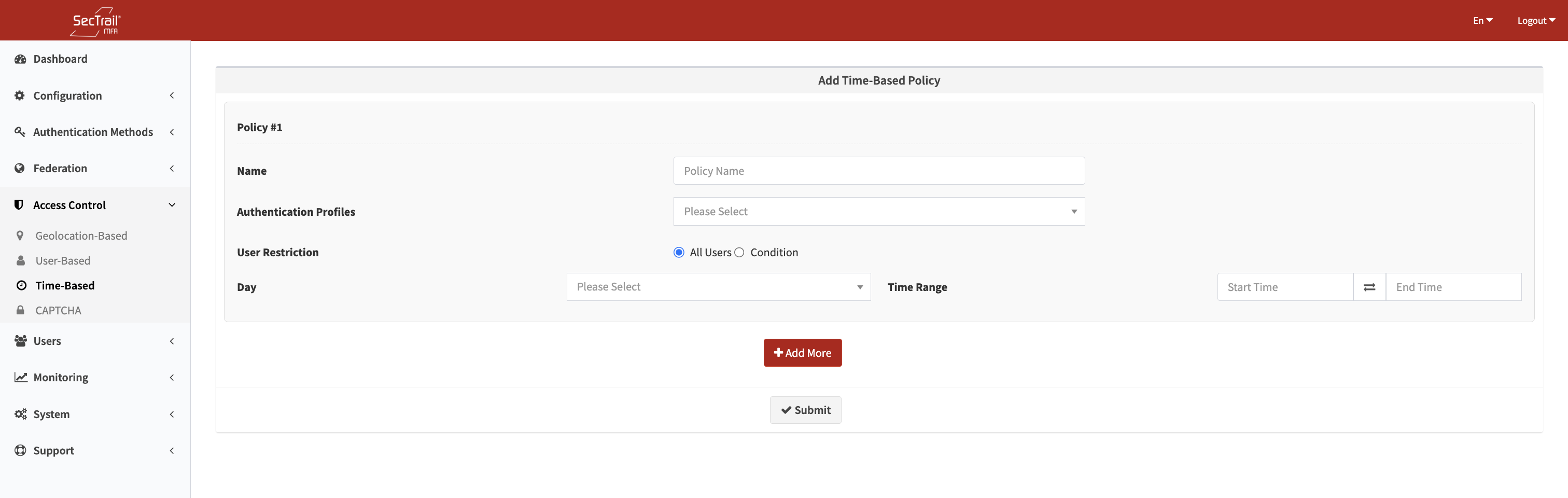Click the Access Control shield icon
Image resolution: width=1568 pixels, height=498 pixels.
point(19,205)
